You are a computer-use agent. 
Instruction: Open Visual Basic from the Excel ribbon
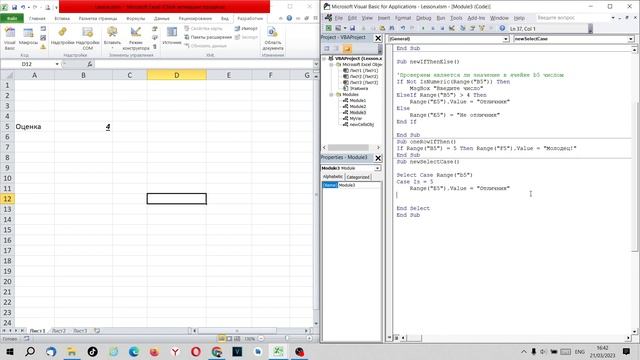pyautogui.click(x=9, y=38)
